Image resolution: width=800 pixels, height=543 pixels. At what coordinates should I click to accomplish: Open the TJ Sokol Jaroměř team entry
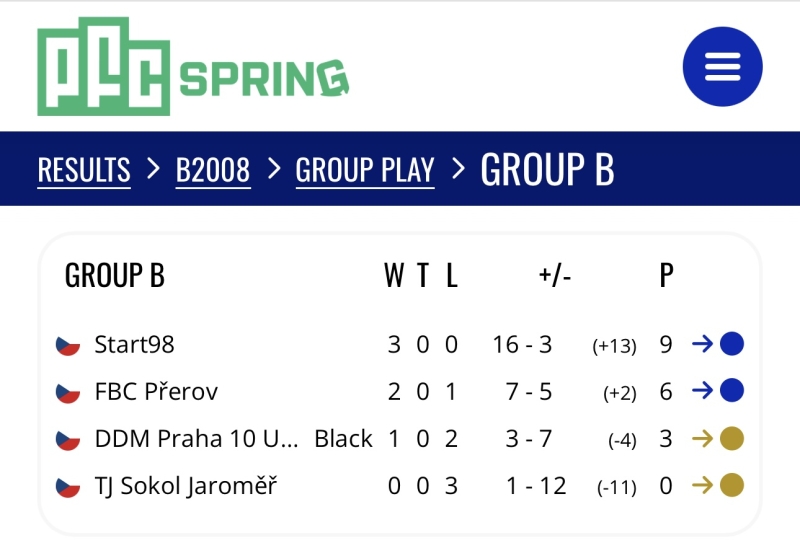tap(186, 486)
